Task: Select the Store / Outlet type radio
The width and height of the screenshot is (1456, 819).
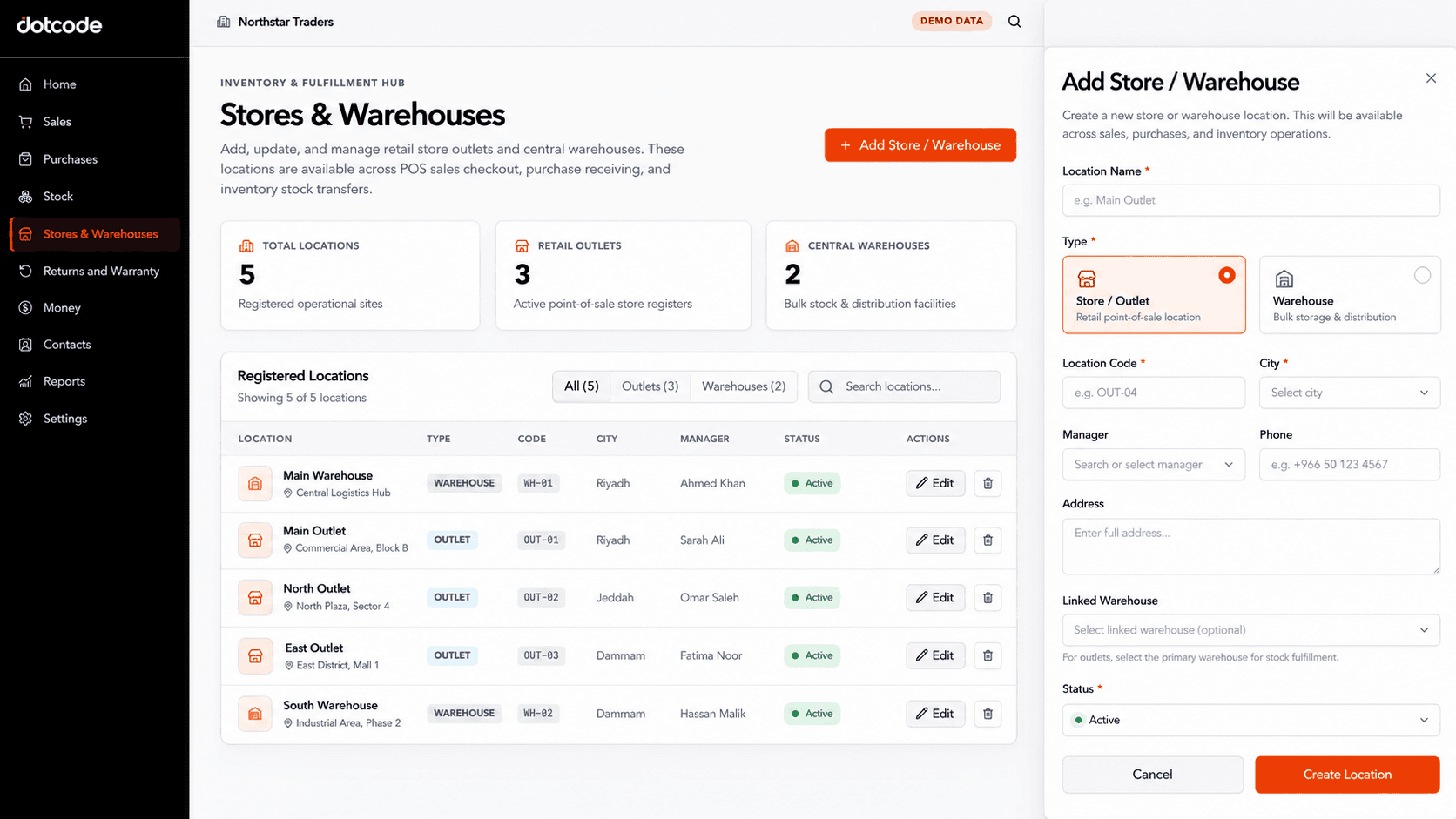Action: [1227, 275]
